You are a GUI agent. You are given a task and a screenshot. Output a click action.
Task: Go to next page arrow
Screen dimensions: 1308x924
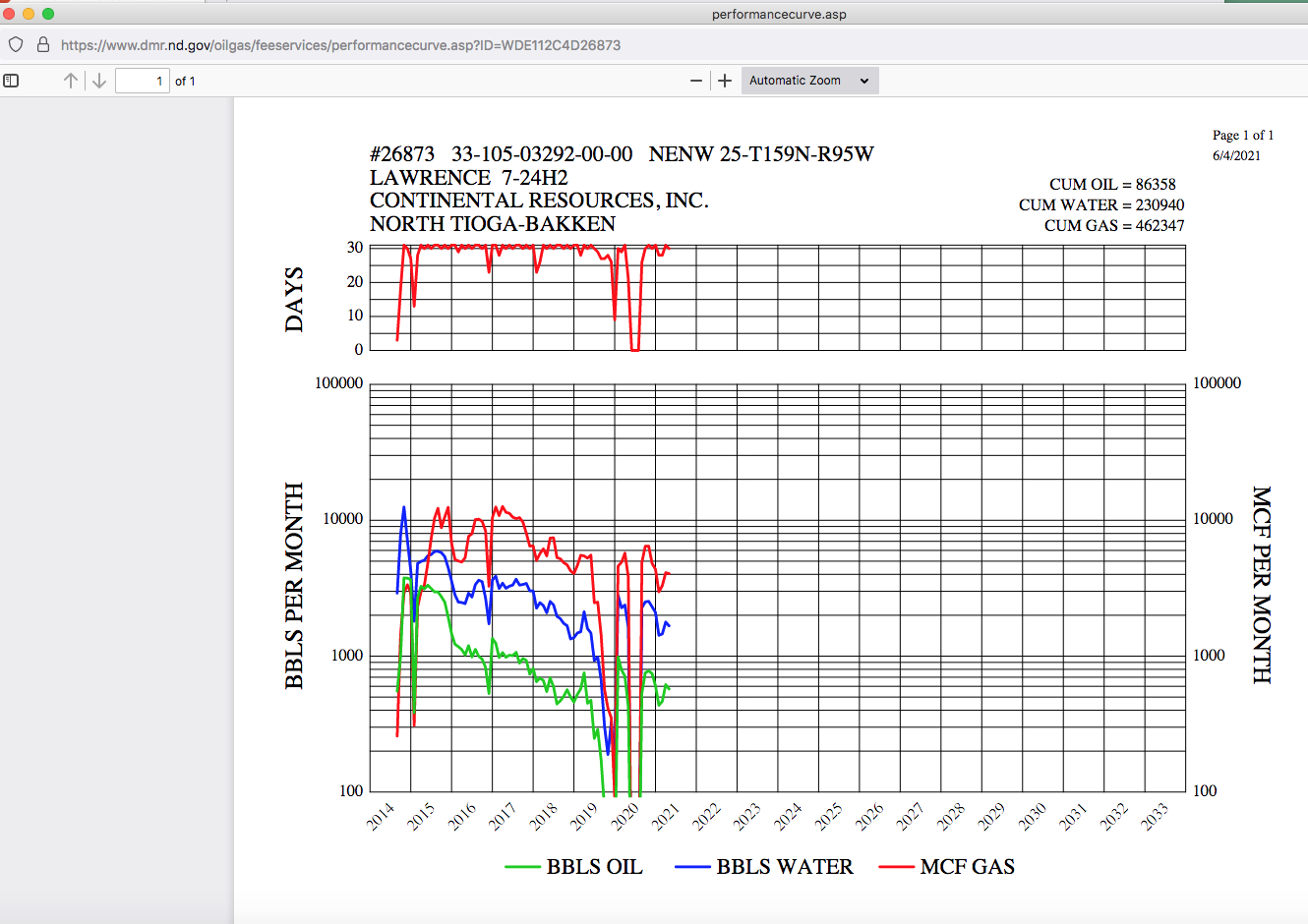tap(99, 81)
